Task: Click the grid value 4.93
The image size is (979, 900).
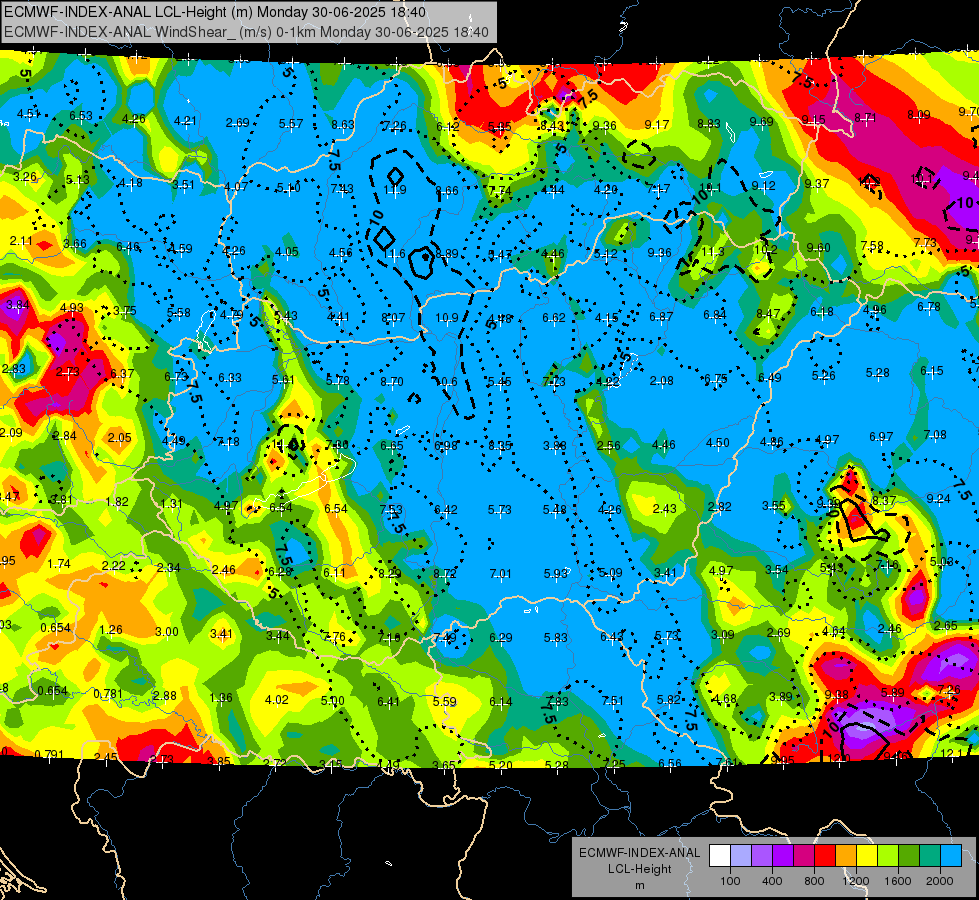Action: [72, 307]
